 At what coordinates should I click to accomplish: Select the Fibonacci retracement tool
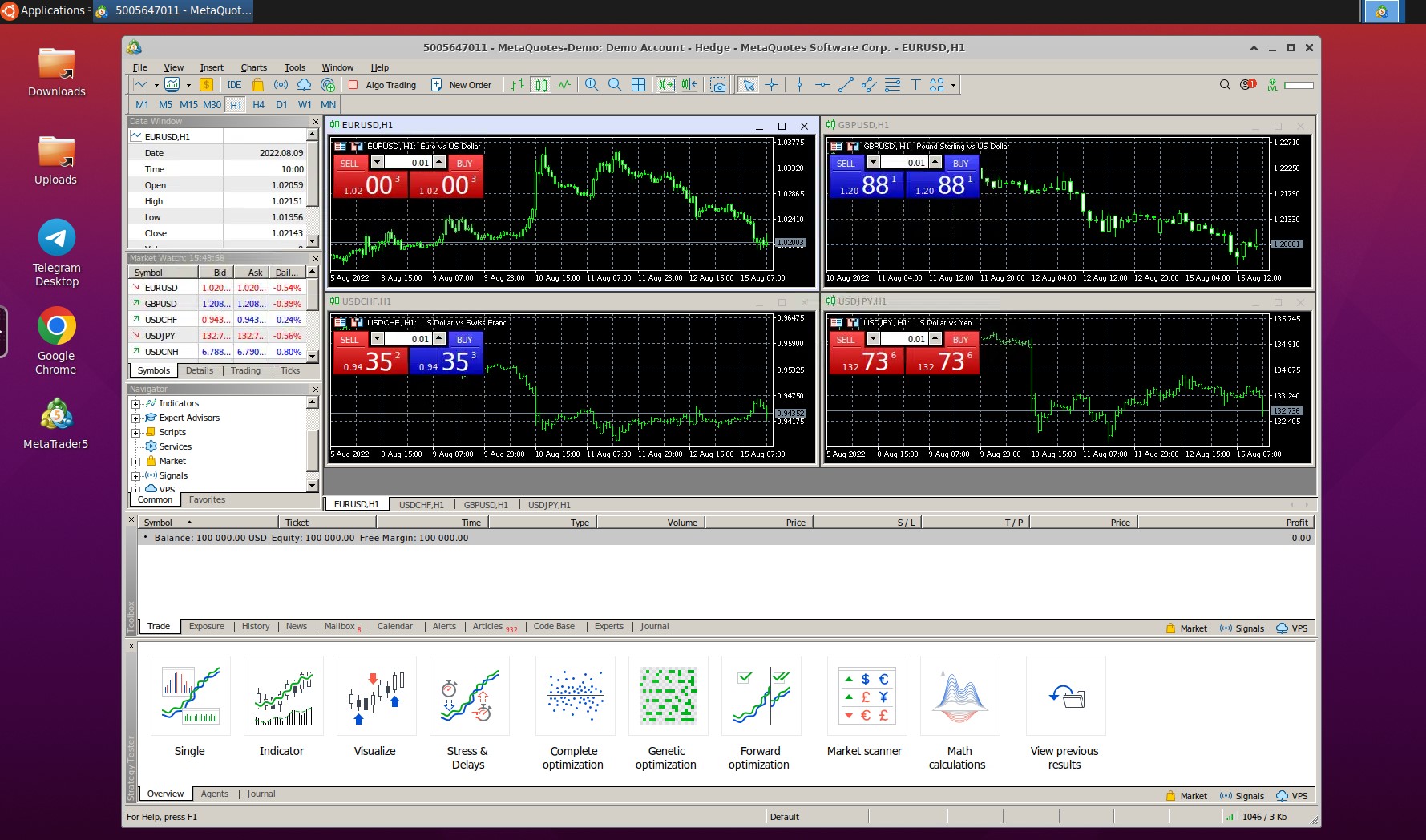tap(892, 85)
